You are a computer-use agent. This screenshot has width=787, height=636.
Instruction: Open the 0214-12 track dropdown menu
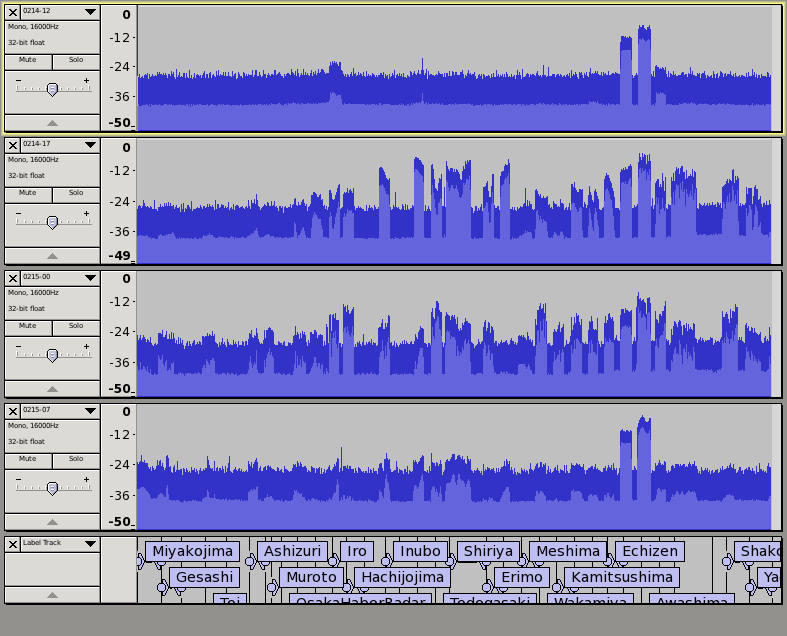click(x=90, y=12)
